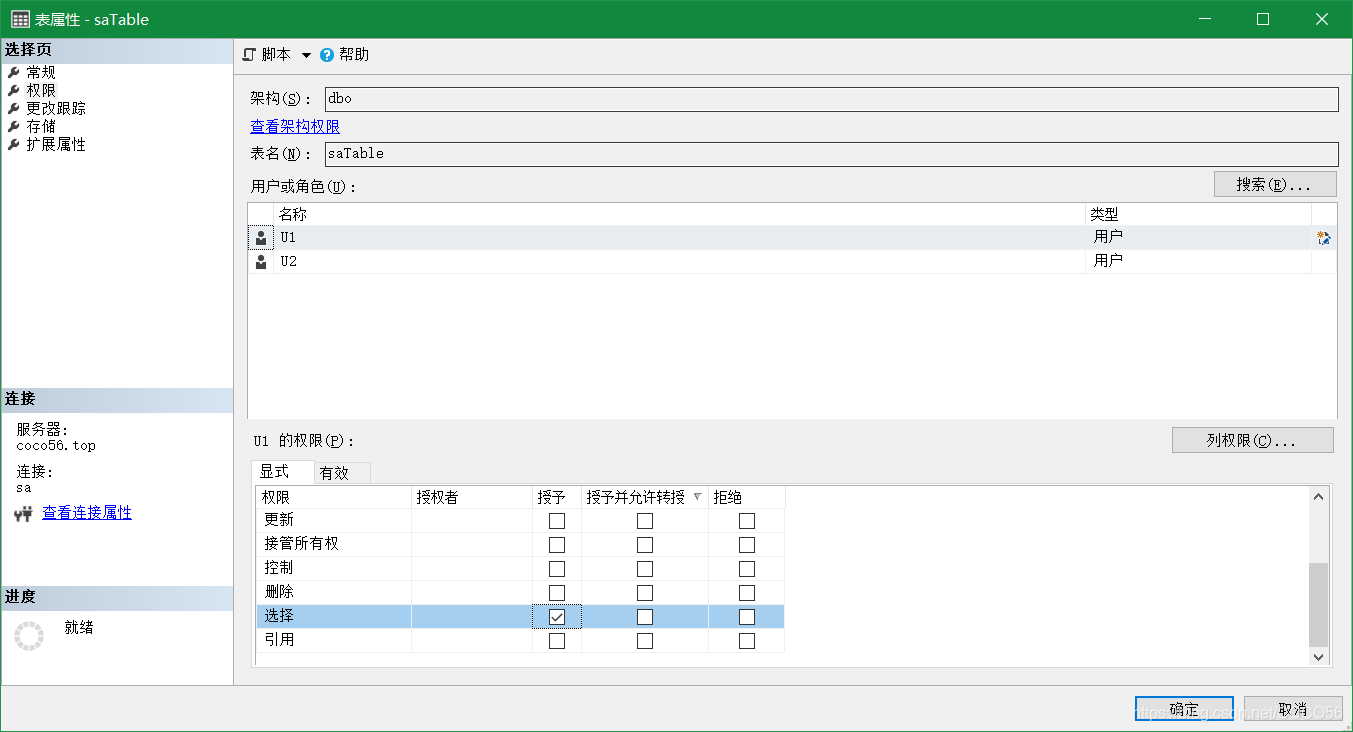Check 授予并允许转授 for 控制 permission
Screen dimensions: 1353x732
tap(645, 569)
